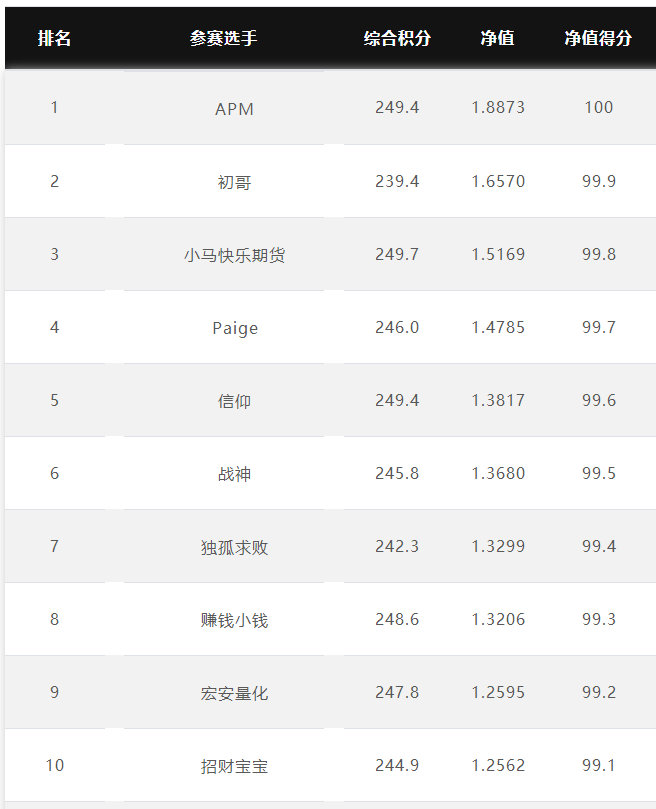Click net value 1.3817

click(498, 400)
